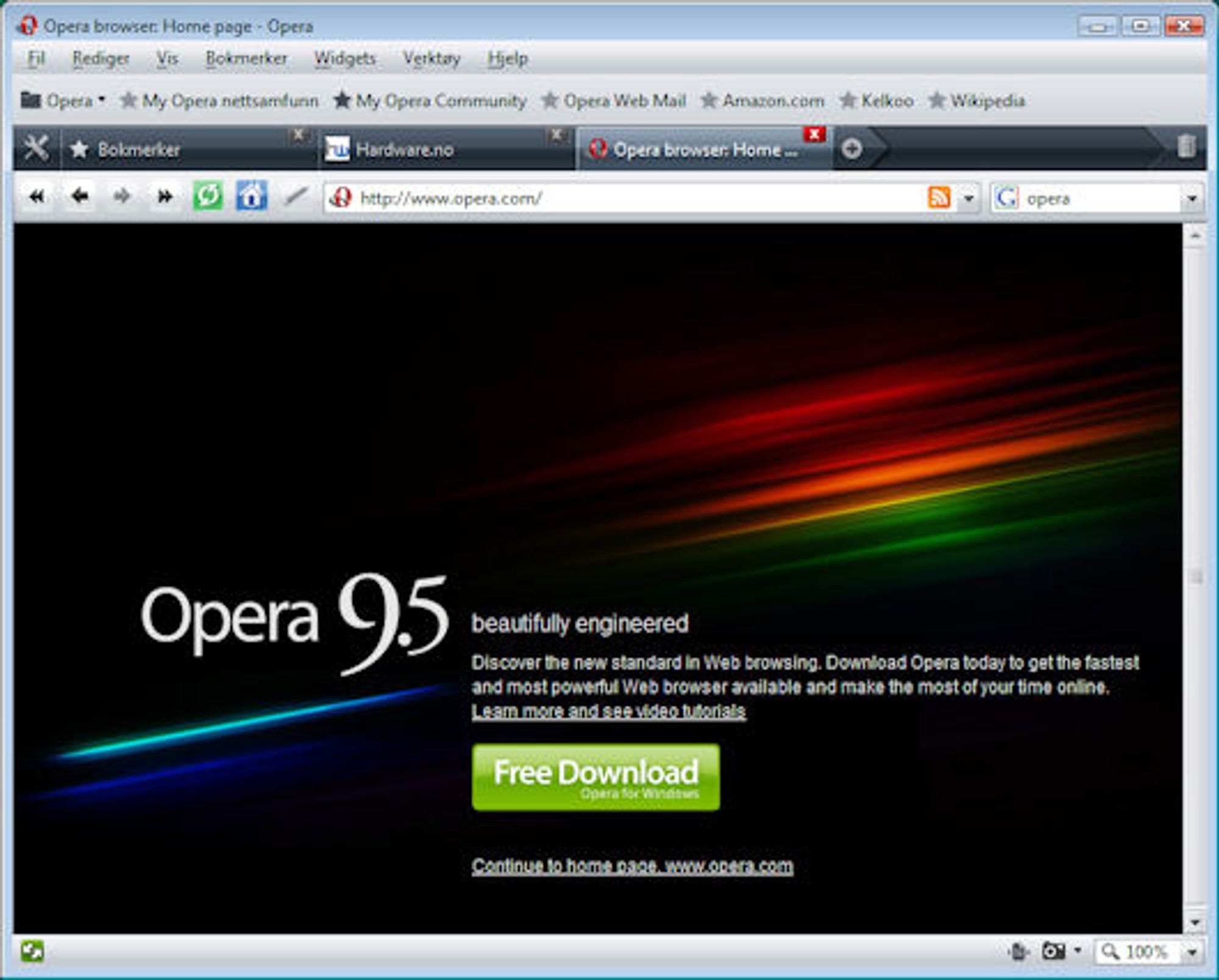This screenshot has height=980, width=1219.
Task: Click the RSS feed icon in address bar
Action: [x=939, y=197]
